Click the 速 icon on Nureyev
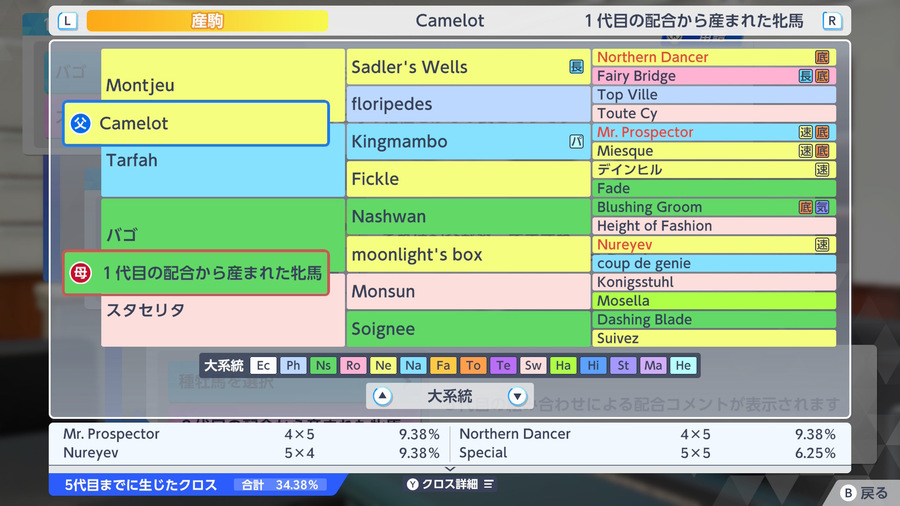The height and width of the screenshot is (506, 900). click(x=822, y=244)
